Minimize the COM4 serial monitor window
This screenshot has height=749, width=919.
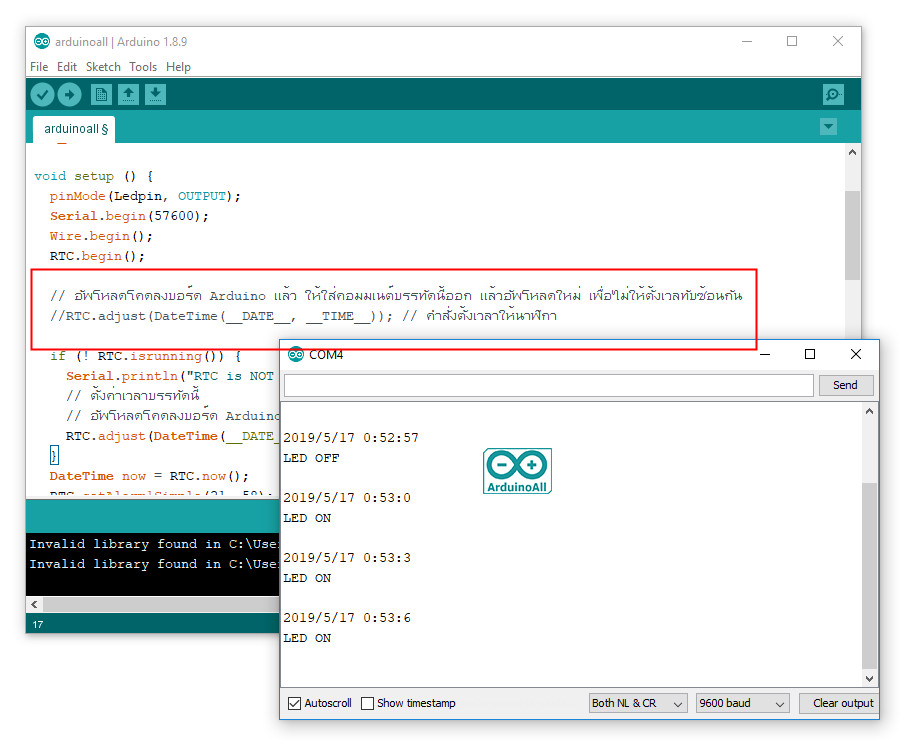[x=765, y=354]
